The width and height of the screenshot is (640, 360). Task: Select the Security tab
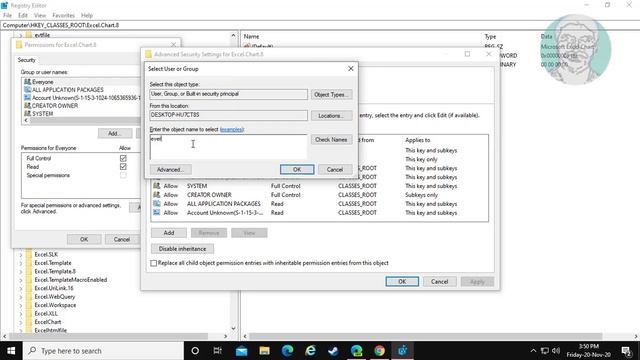point(27,60)
